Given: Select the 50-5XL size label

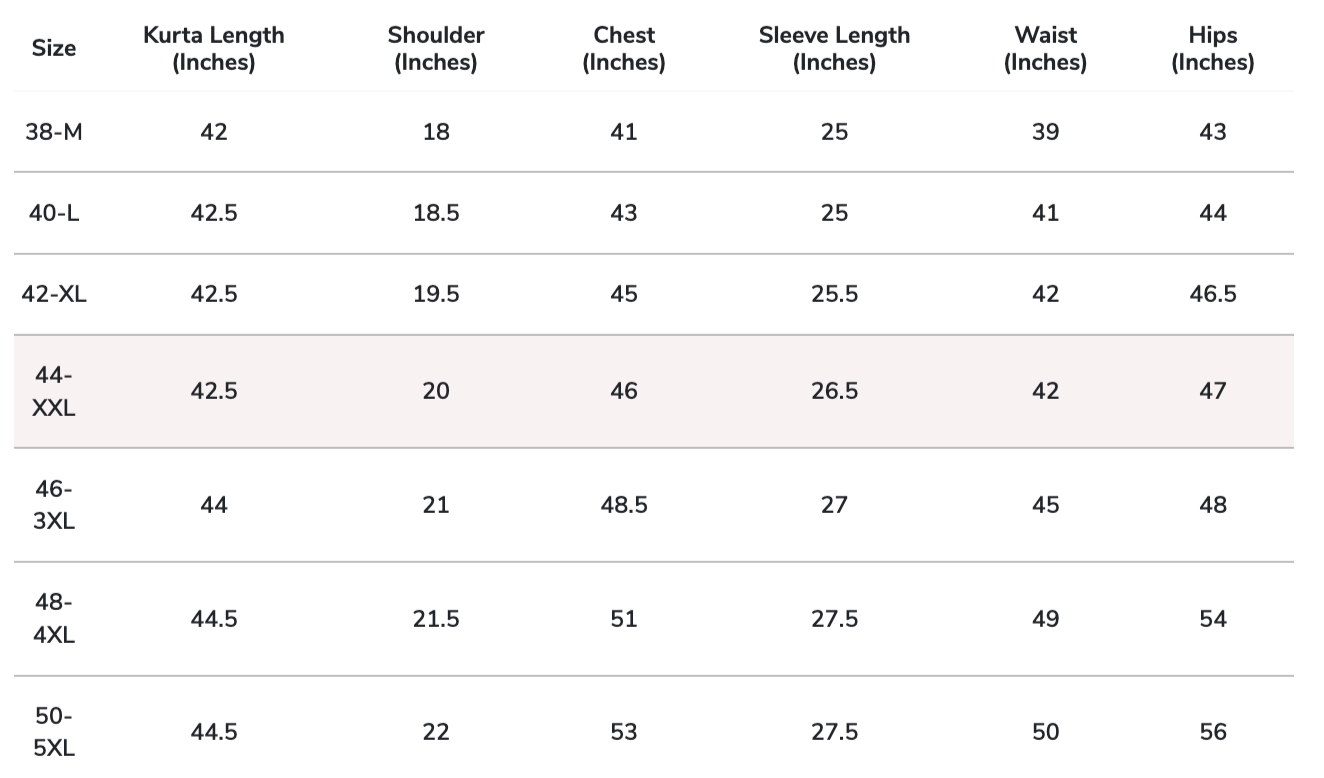Looking at the screenshot, I should coord(54,732).
